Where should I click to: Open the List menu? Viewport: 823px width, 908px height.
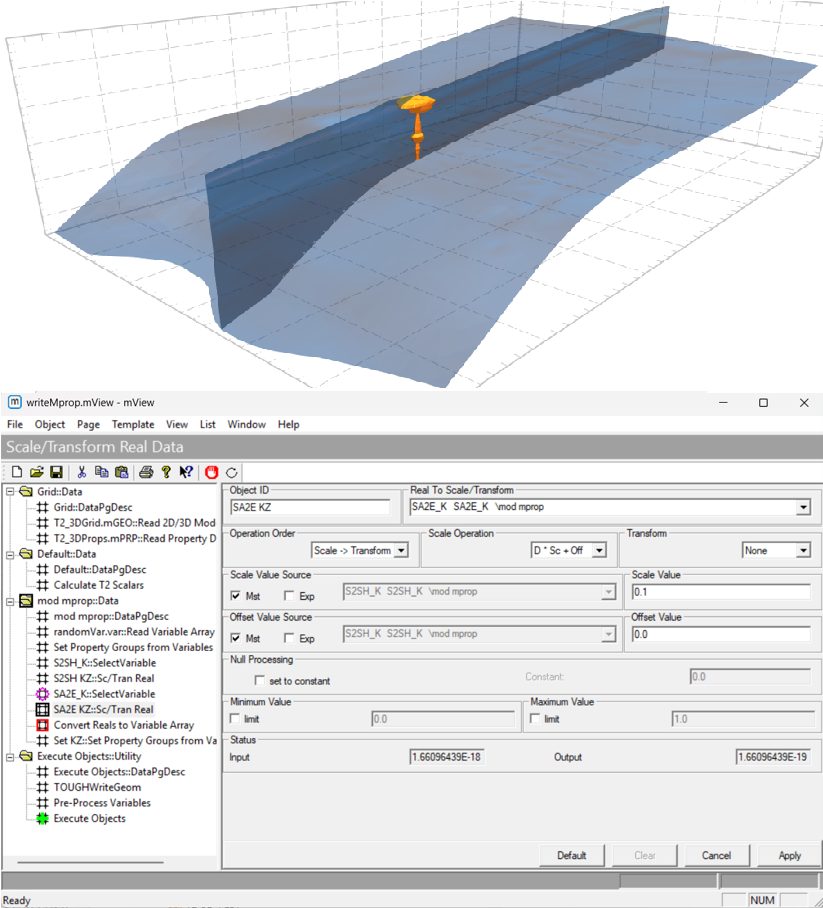[x=207, y=424]
